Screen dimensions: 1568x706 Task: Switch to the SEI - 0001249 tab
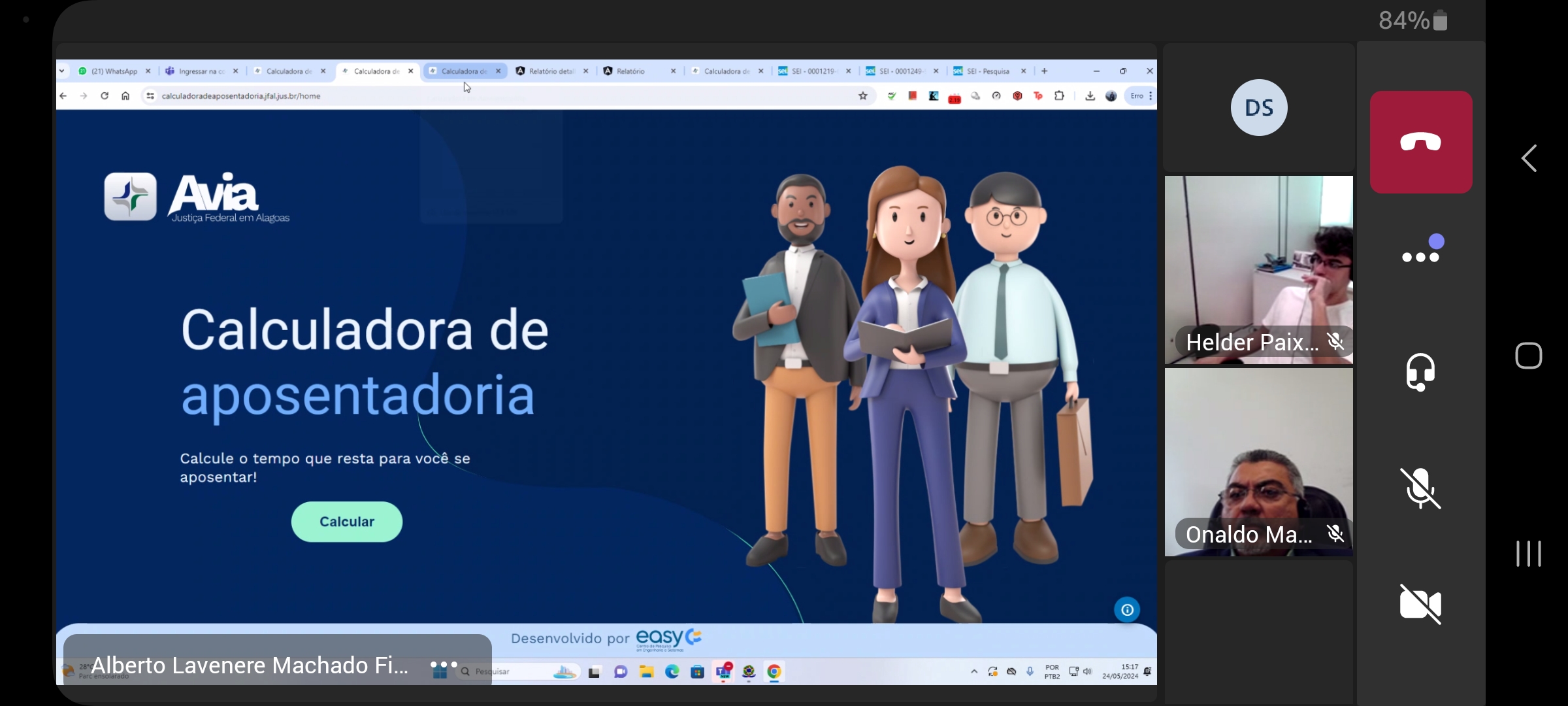click(x=902, y=71)
